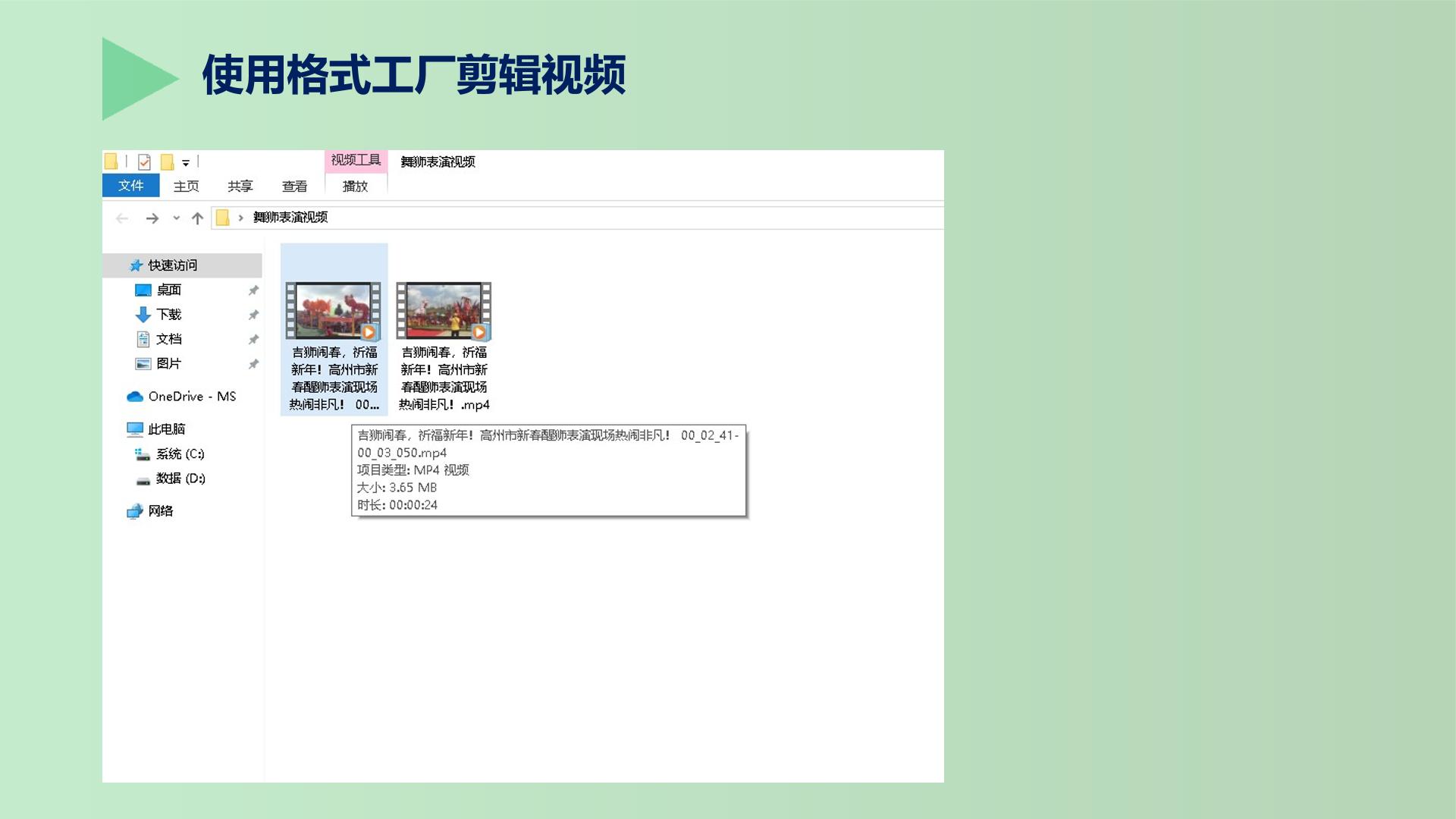Click the properties checkmark icon in title bar
Screen dimensions: 1456x819
click(144, 162)
